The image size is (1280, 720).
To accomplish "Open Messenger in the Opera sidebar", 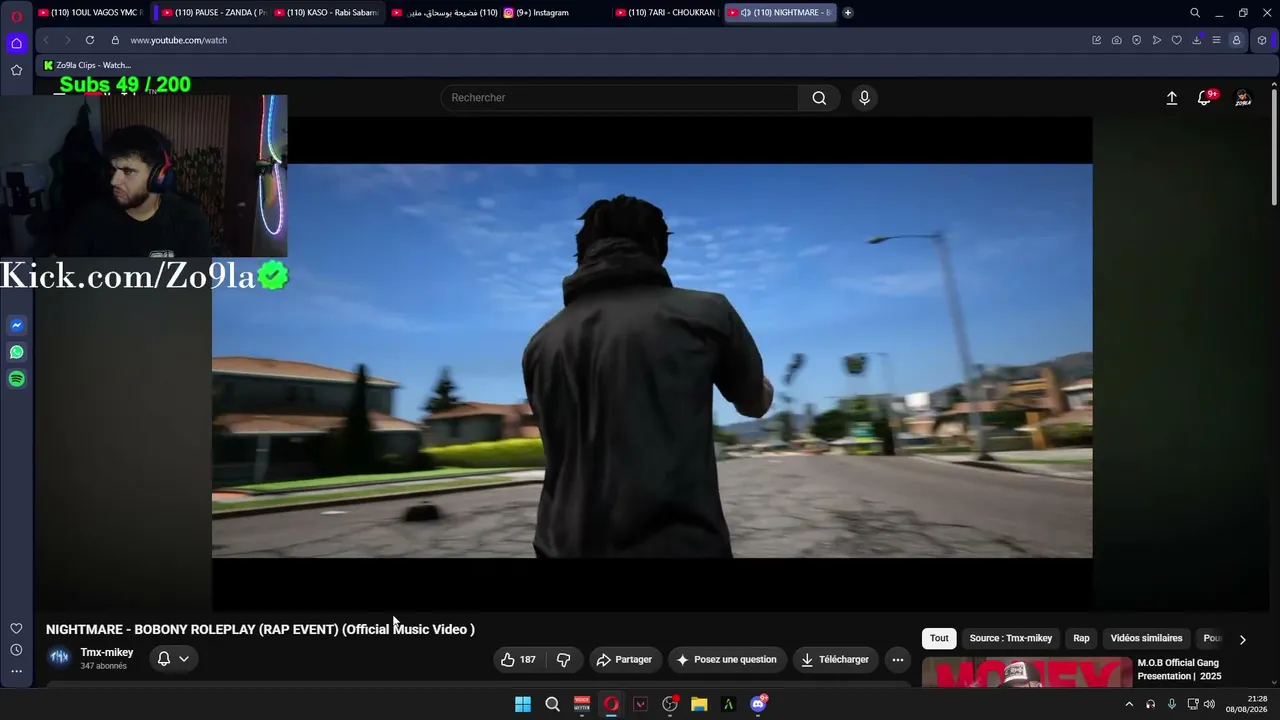I will click(x=17, y=325).
